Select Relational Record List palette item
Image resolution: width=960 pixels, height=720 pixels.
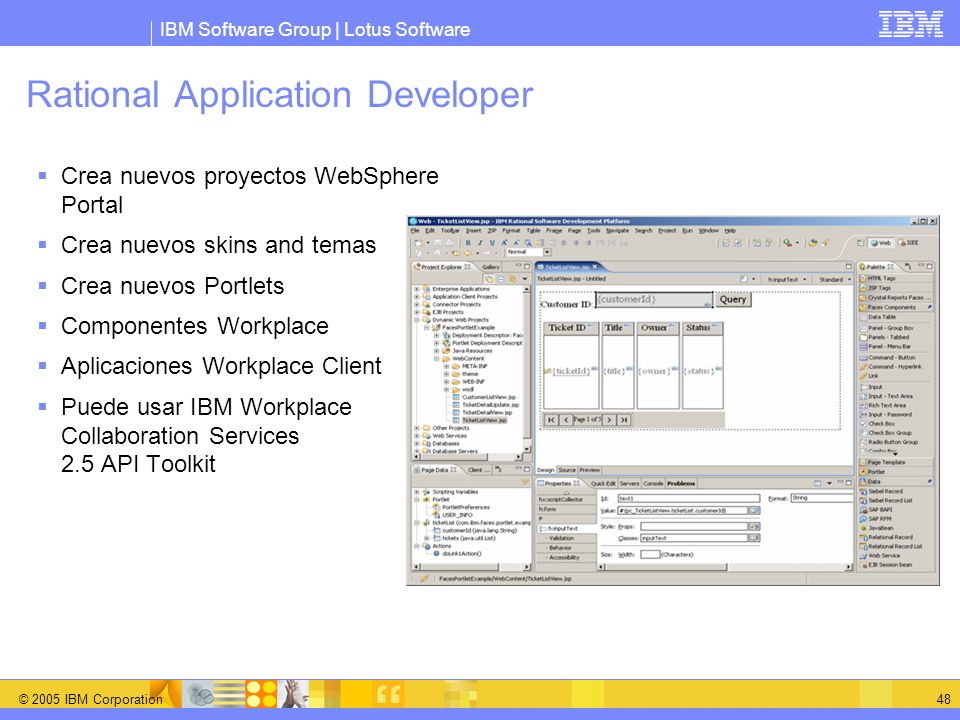[x=891, y=546]
